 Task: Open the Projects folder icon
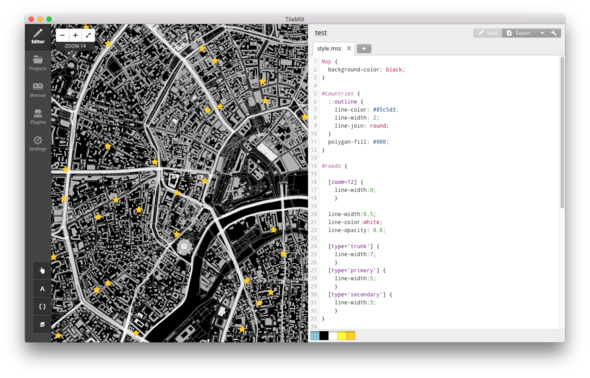coord(38,63)
